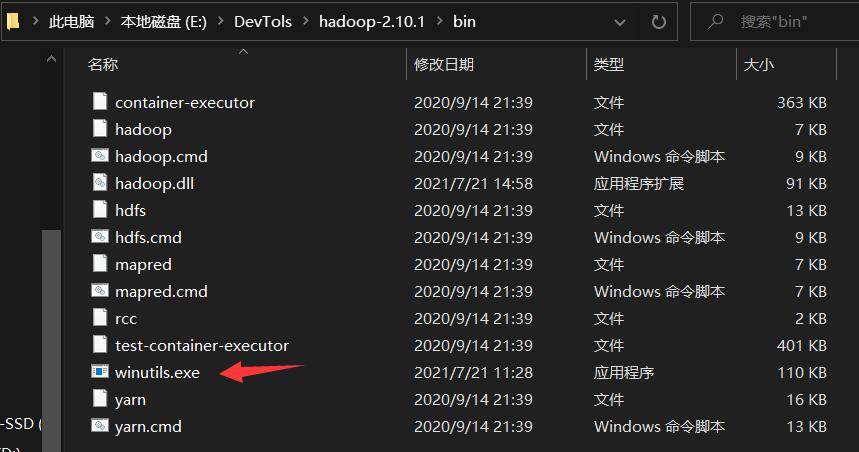859x452 pixels.
Task: Click the hadoop.cmd script icon
Action: [x=99, y=156]
